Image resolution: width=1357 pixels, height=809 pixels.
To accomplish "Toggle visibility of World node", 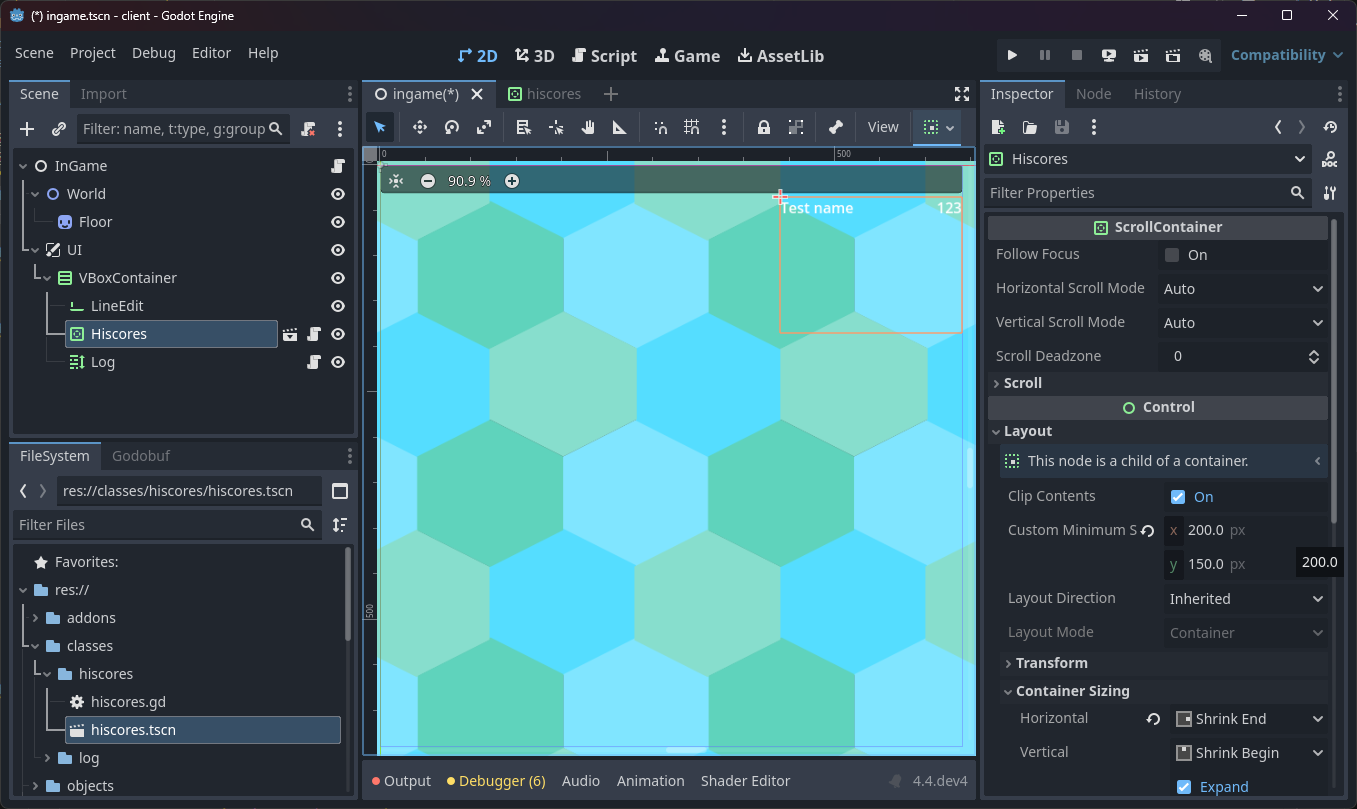I will click(338, 194).
